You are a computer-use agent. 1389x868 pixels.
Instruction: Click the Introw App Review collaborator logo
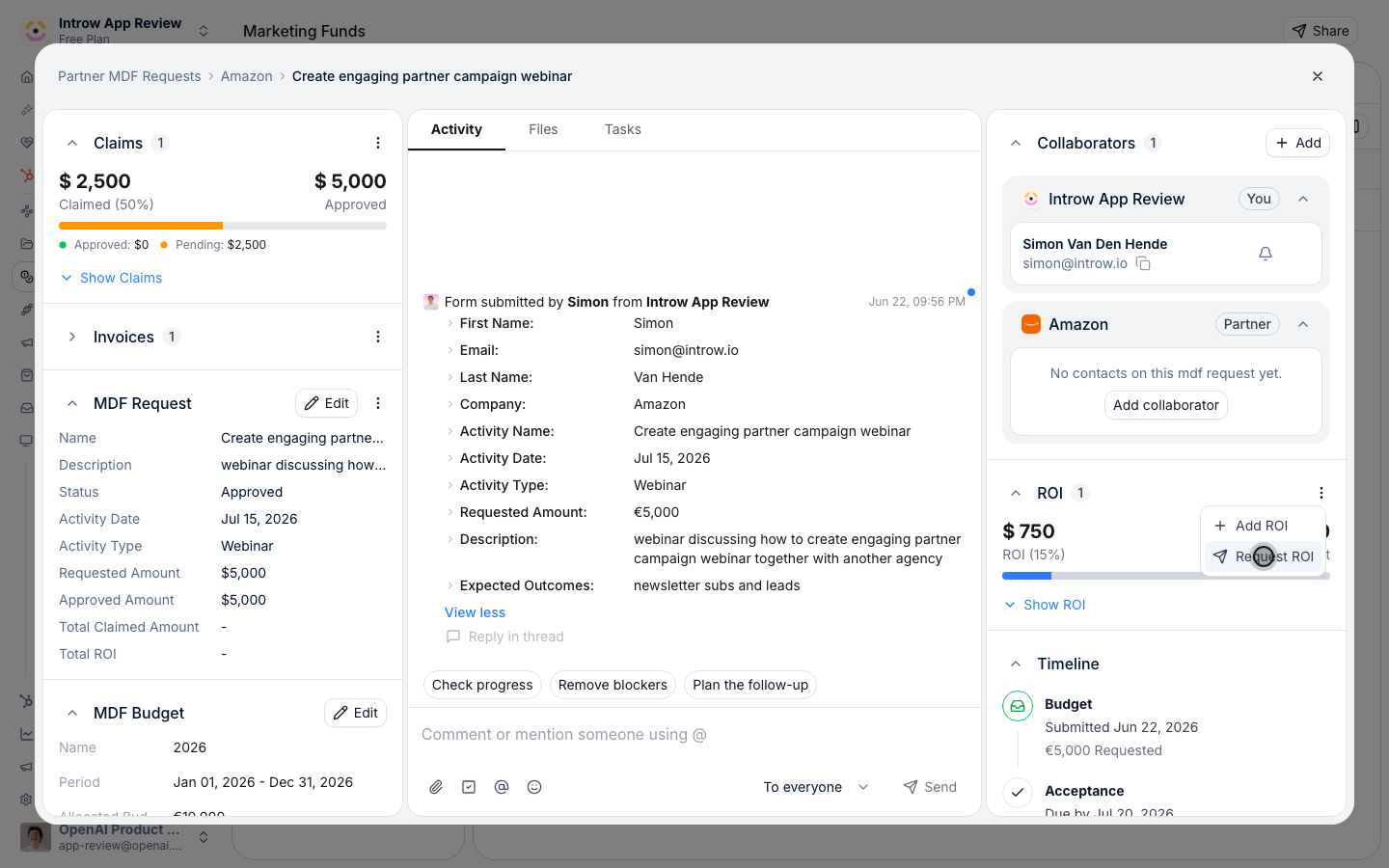click(1031, 199)
